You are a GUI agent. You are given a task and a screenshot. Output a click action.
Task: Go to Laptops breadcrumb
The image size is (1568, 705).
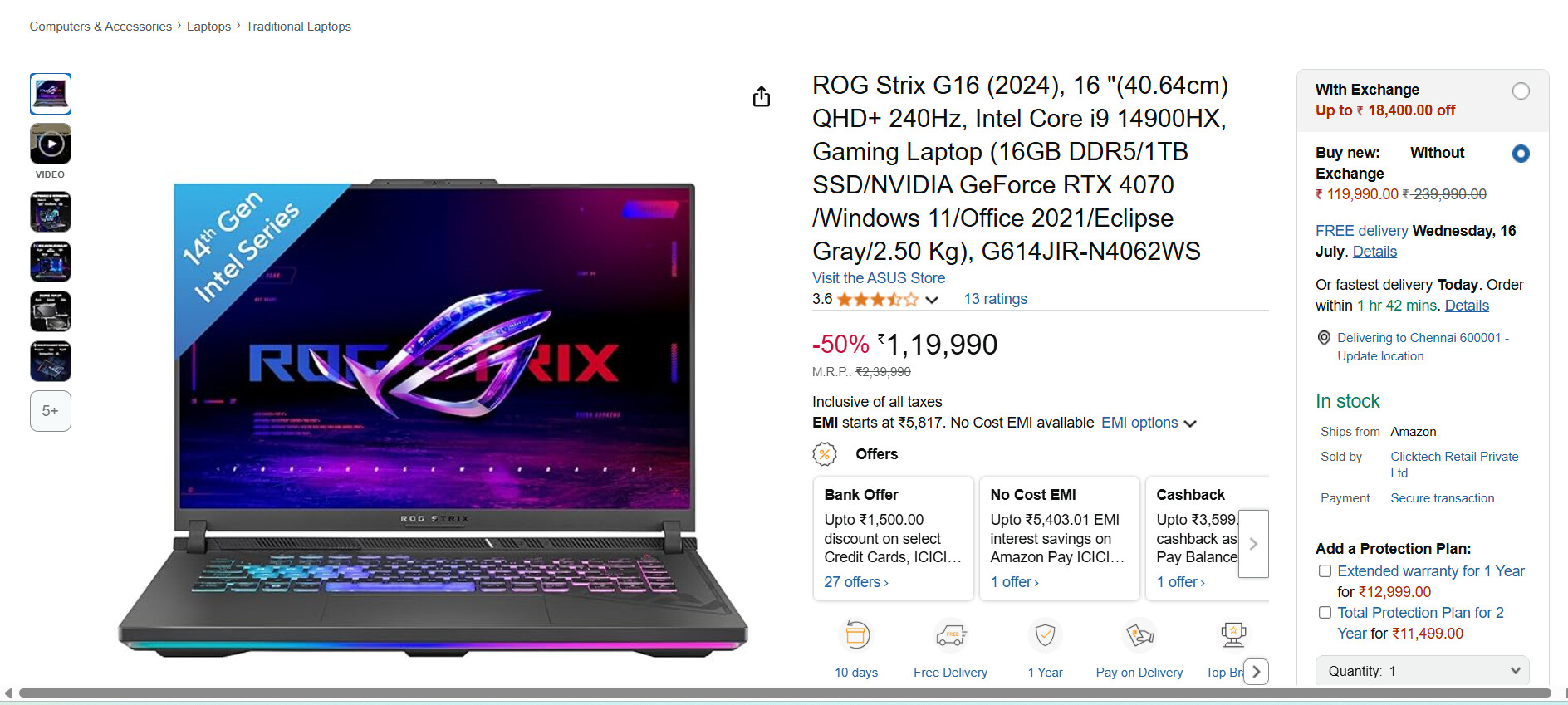coord(208,27)
